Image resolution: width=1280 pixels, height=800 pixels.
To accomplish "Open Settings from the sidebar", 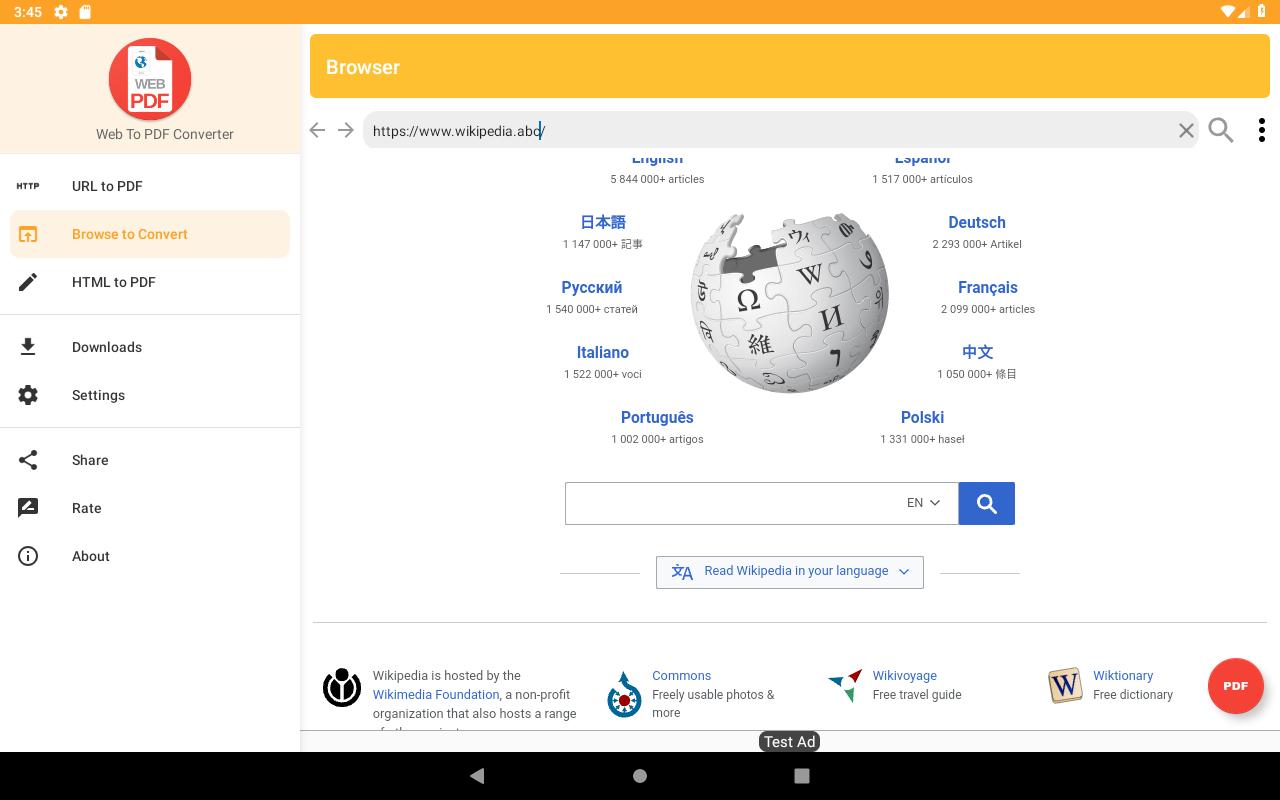I will pos(98,395).
